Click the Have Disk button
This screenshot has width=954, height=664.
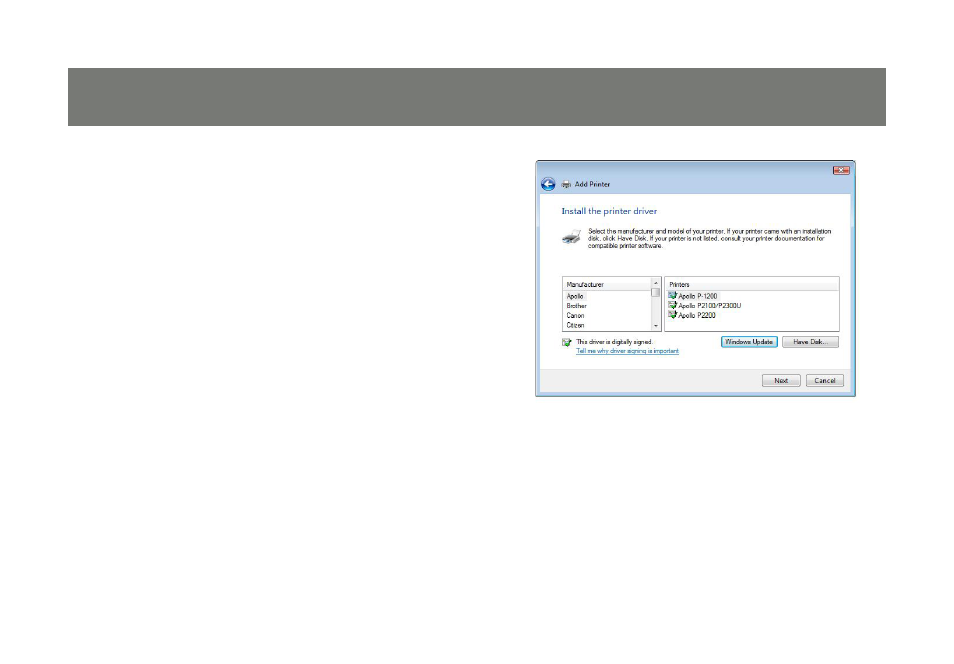(810, 342)
